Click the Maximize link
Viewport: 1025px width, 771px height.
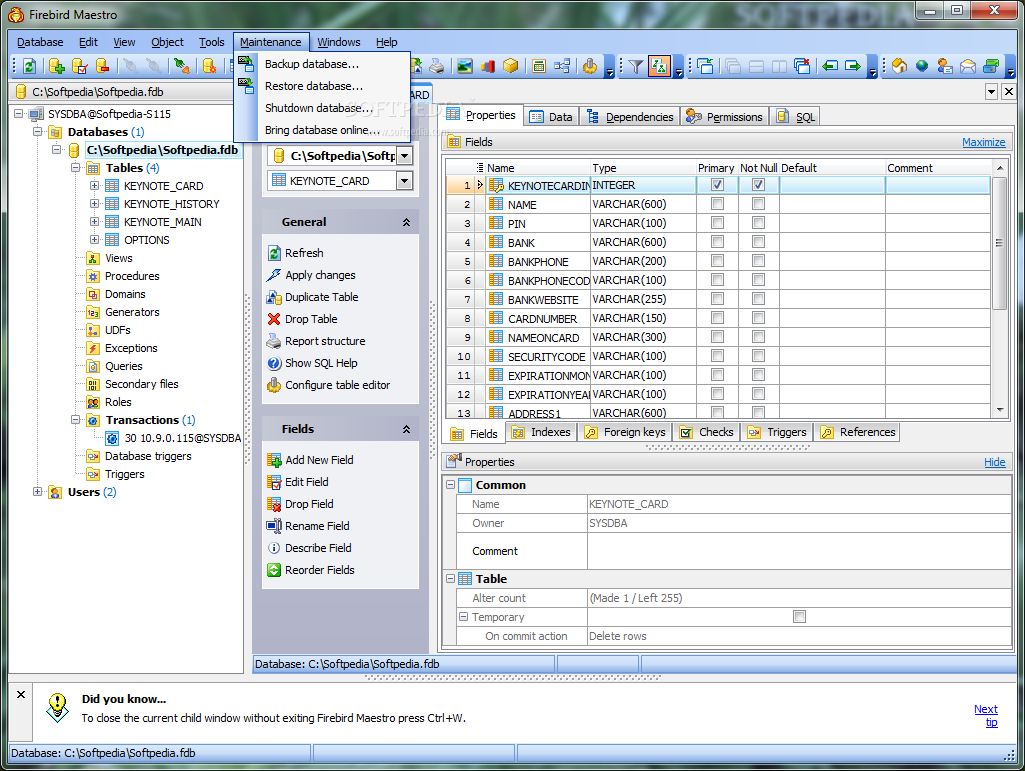(x=983, y=142)
